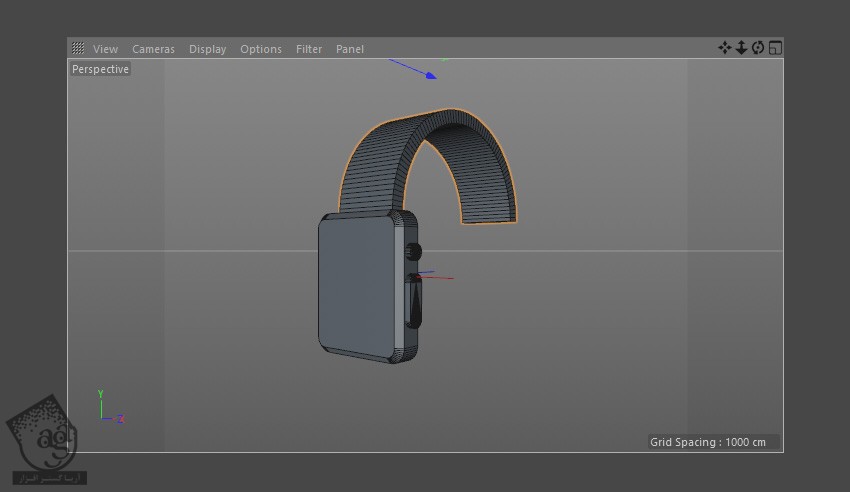The height and width of the screenshot is (492, 850).
Task: Click the round digital crown on watch
Action: tap(412, 252)
